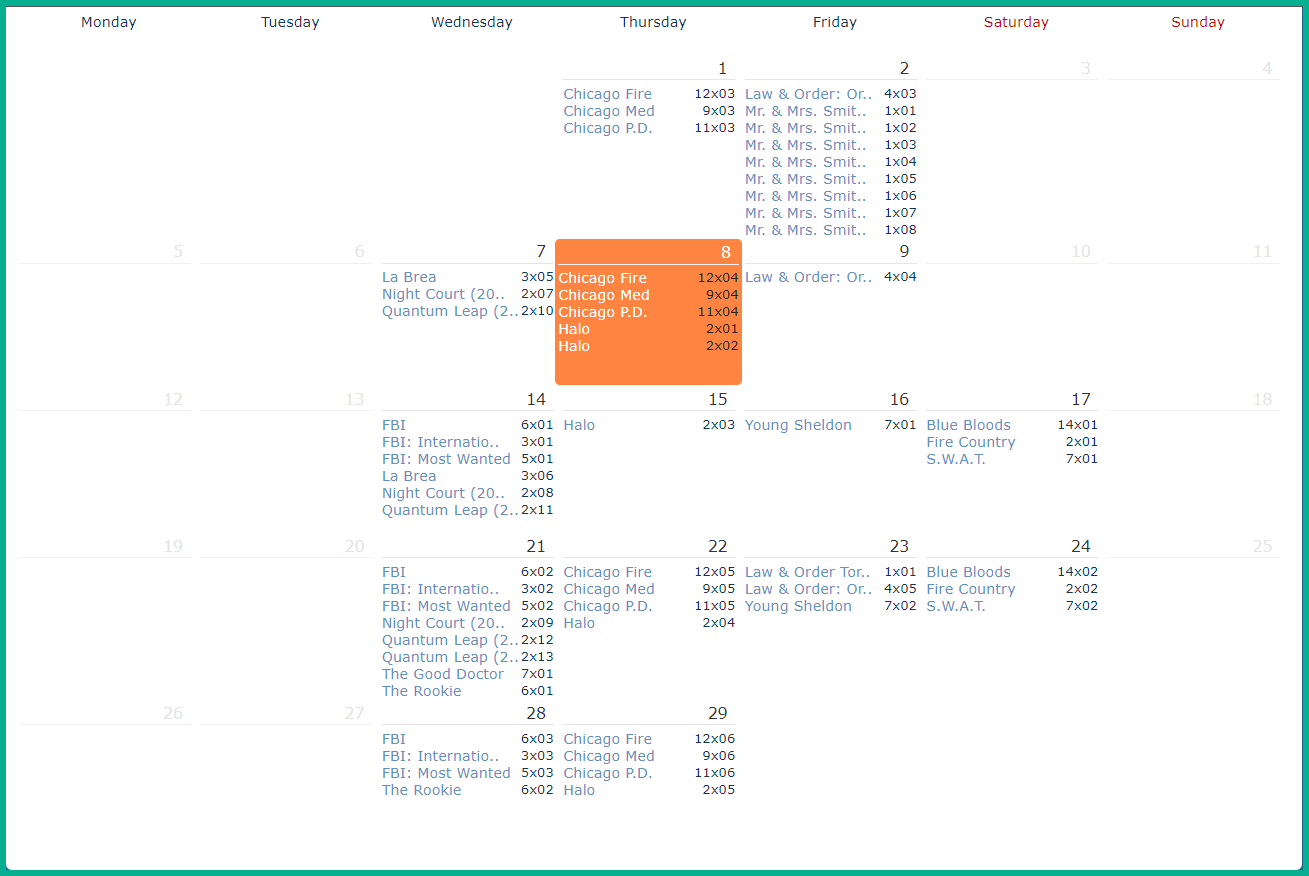Open Quantum Leap episode 2x12
The image size is (1309, 876).
(450, 640)
